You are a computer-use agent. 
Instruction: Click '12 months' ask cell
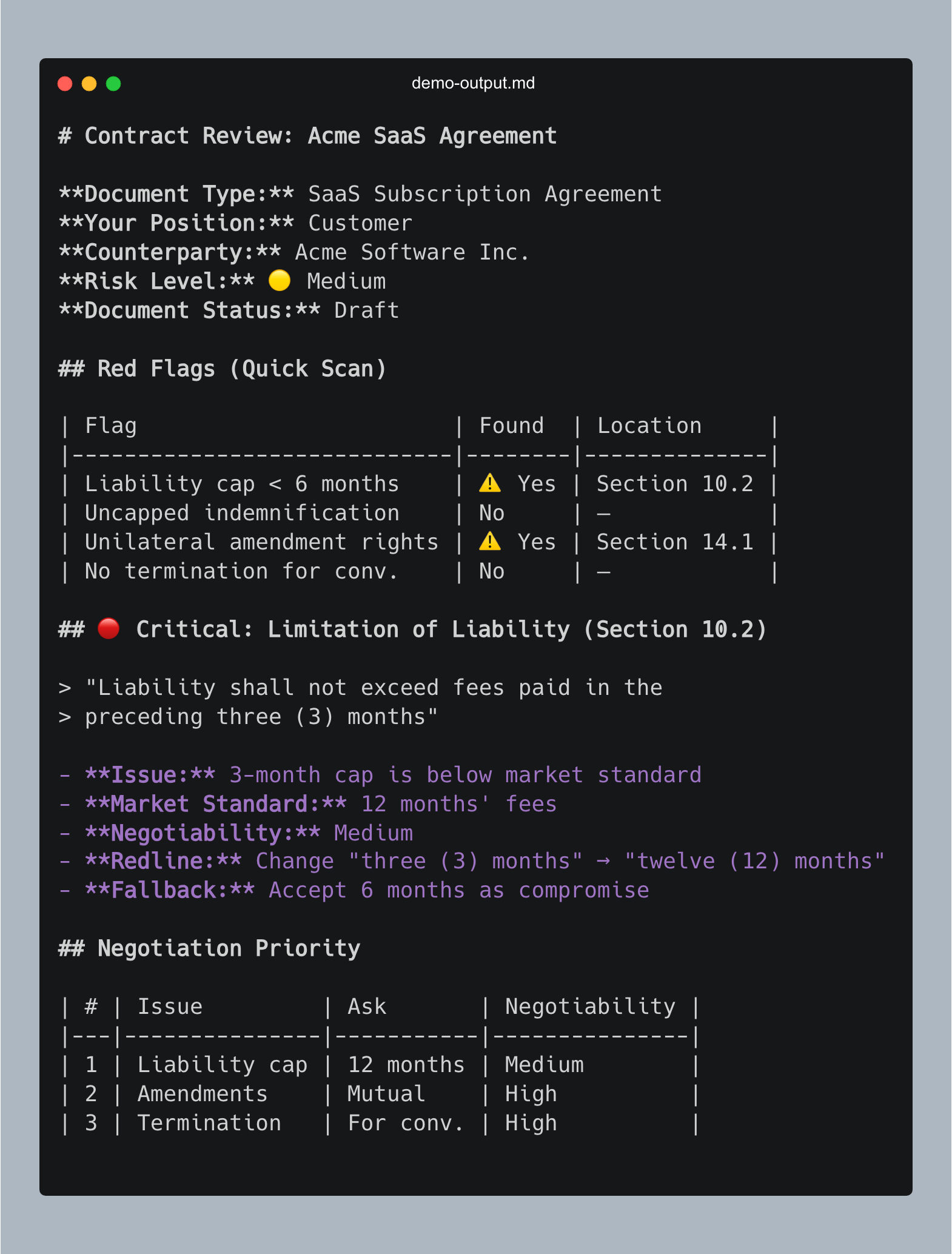[x=406, y=1065]
